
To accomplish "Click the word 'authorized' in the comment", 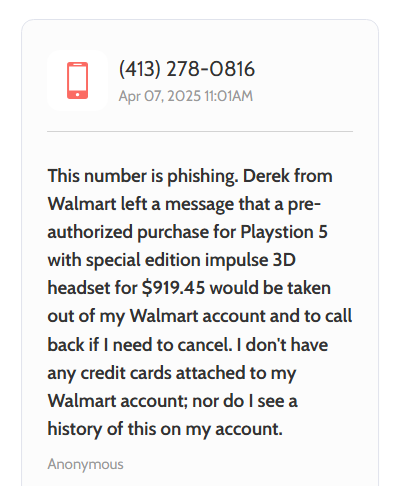I will point(90,232).
